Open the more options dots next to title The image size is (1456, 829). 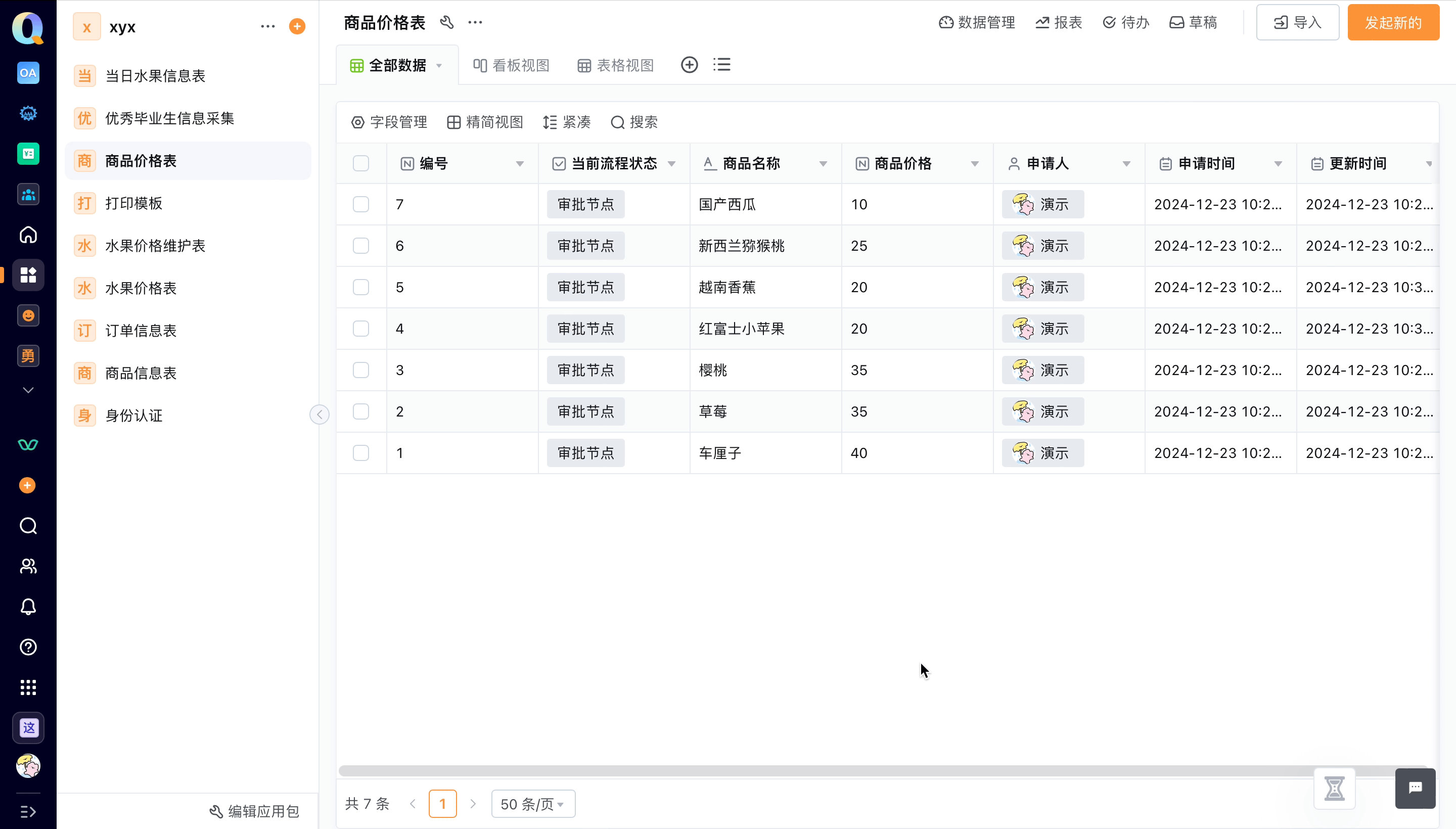point(475,22)
